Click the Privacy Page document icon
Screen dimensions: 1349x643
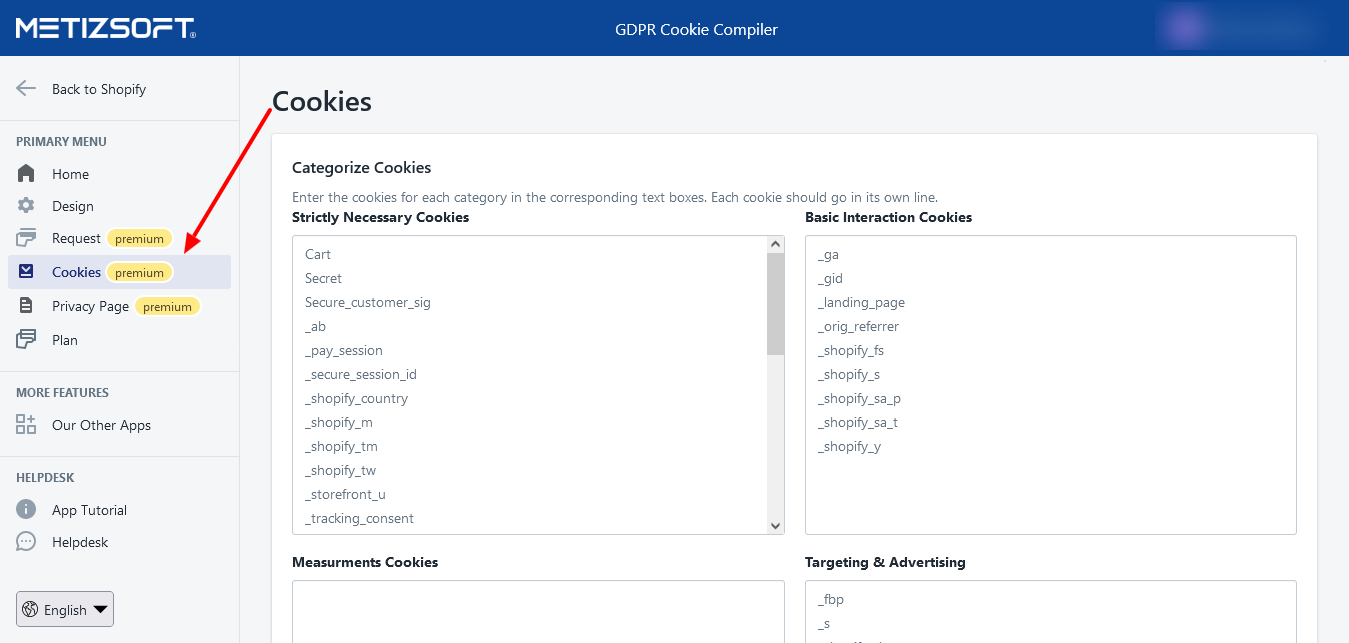[26, 306]
